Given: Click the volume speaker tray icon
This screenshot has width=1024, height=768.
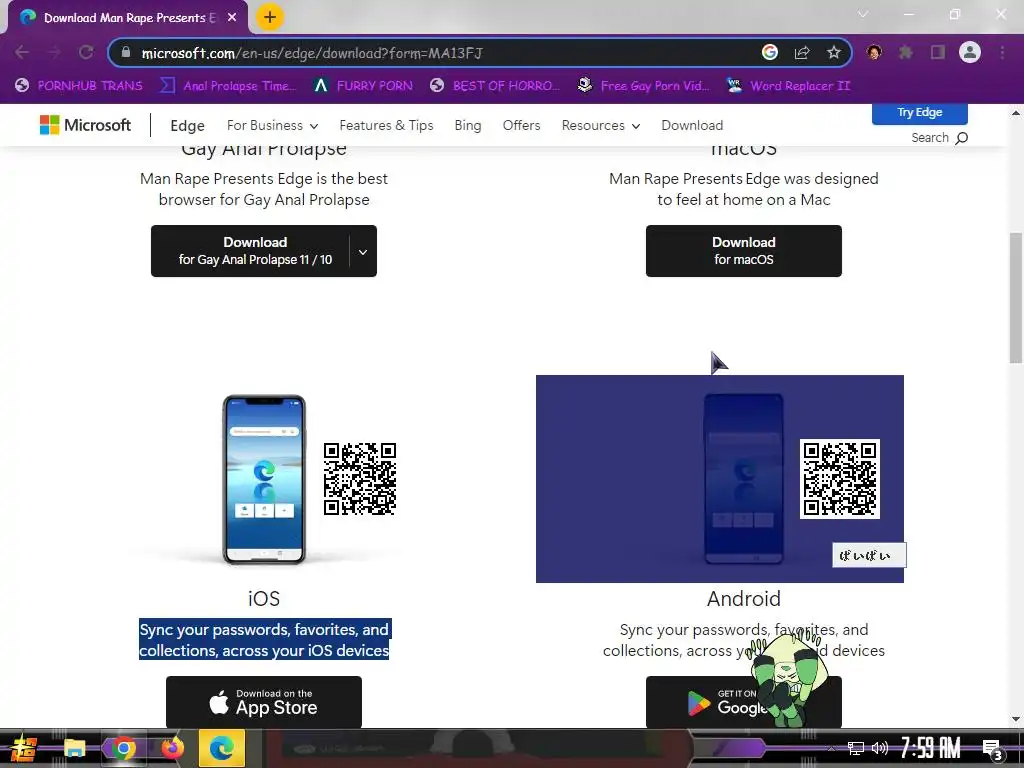Looking at the screenshot, I should pos(880,748).
